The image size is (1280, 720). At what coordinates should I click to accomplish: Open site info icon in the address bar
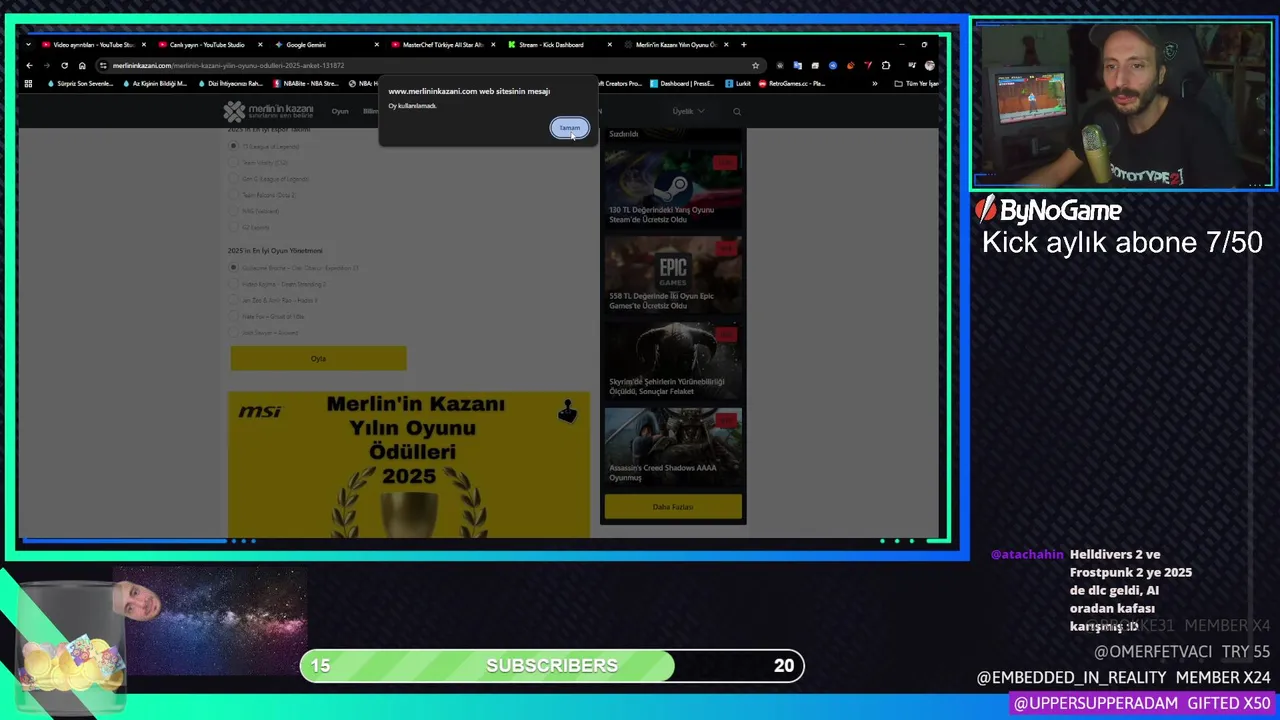click(x=103, y=66)
